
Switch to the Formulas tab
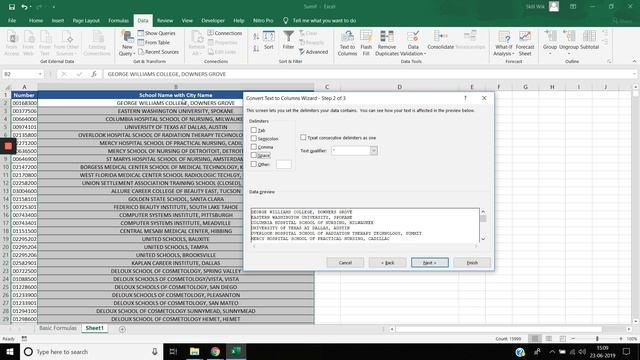coord(118,20)
